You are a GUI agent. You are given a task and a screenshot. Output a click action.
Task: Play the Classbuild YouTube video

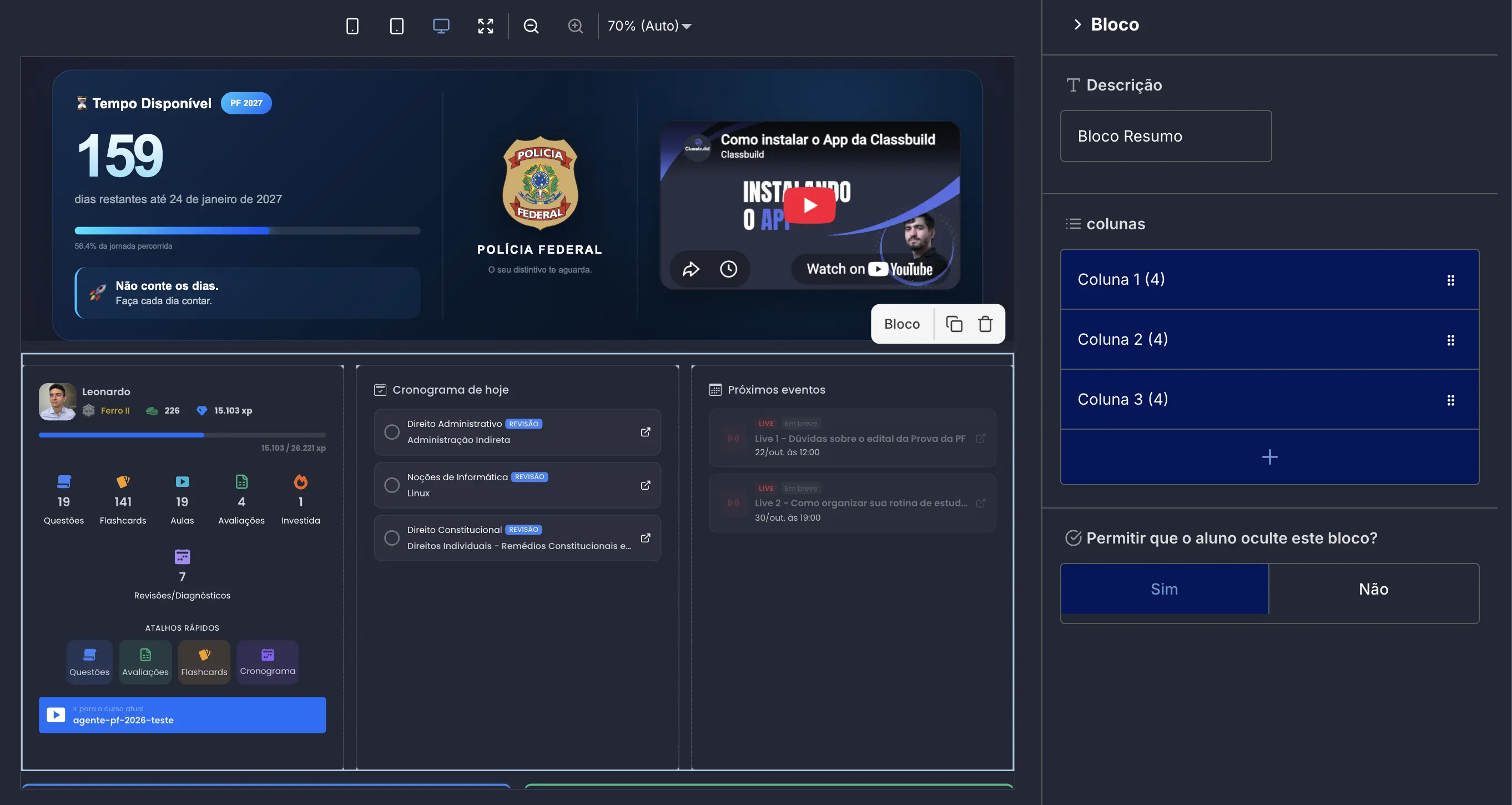(x=809, y=205)
